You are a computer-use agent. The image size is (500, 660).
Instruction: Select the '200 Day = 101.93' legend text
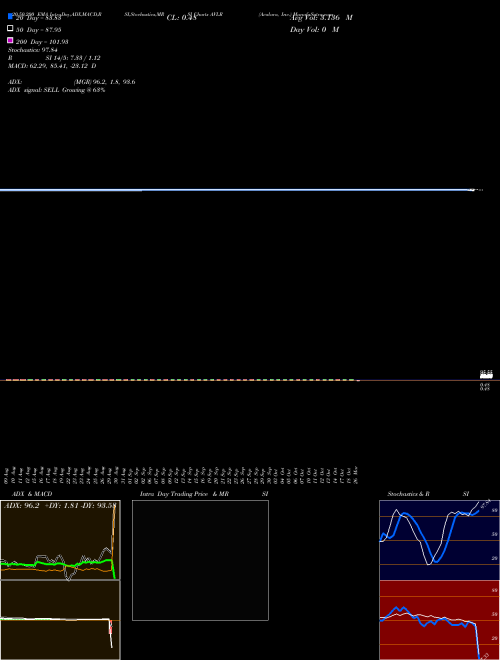(42, 42)
